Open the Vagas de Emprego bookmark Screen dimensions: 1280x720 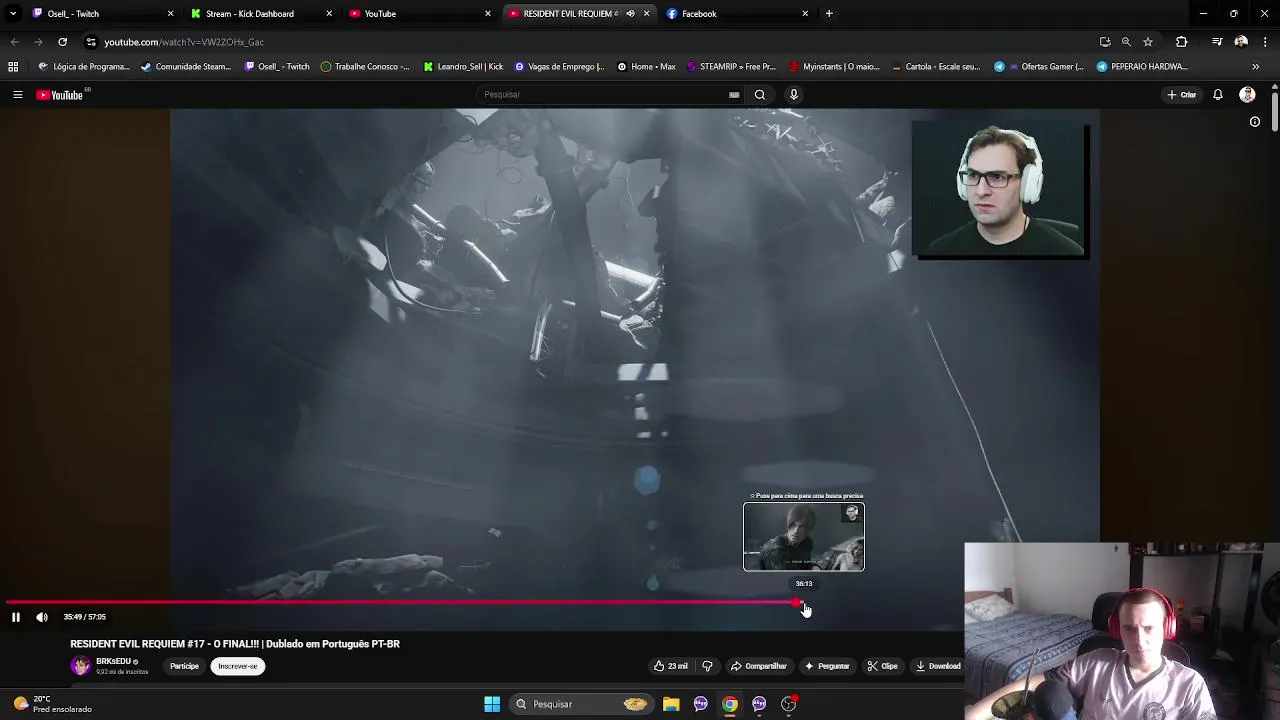pos(559,67)
